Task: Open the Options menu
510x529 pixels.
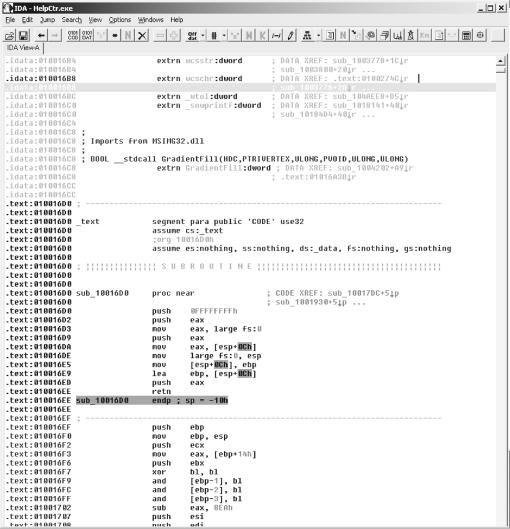Action: tap(120, 20)
